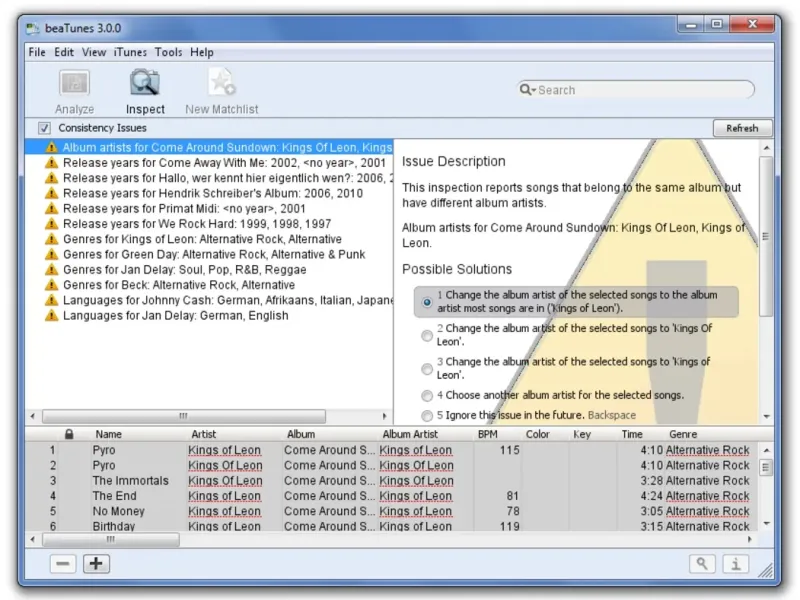Sort by the Album column header
800x600 pixels.
(x=301, y=434)
